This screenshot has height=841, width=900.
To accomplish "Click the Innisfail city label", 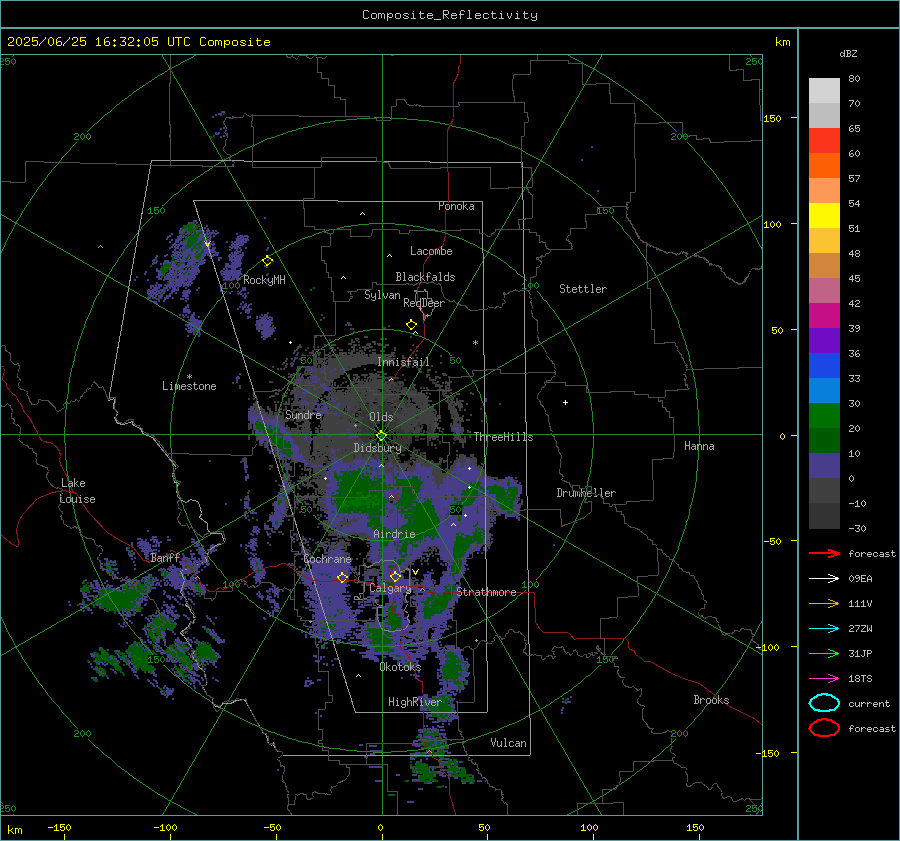I will [404, 362].
